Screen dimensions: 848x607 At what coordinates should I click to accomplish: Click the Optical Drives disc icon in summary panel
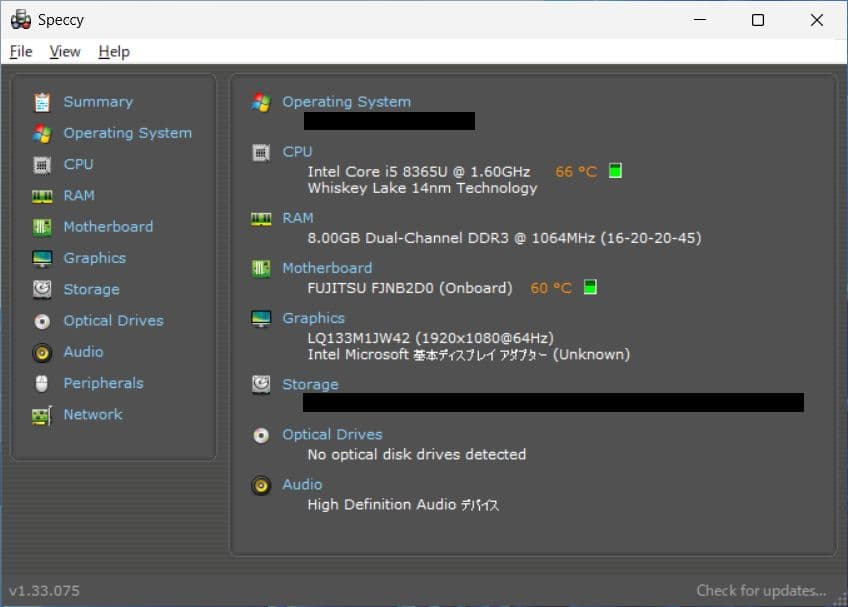point(261,436)
